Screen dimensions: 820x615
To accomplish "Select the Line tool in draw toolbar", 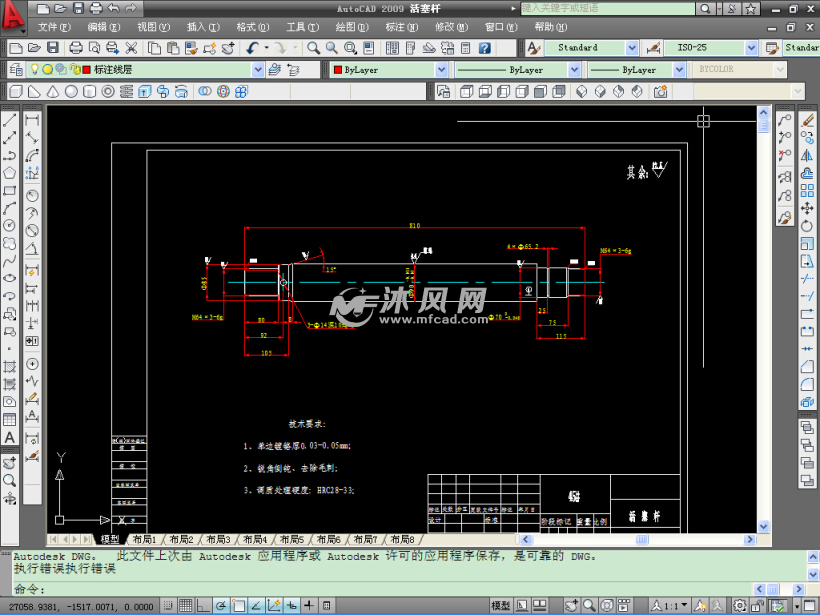I will [x=10, y=120].
